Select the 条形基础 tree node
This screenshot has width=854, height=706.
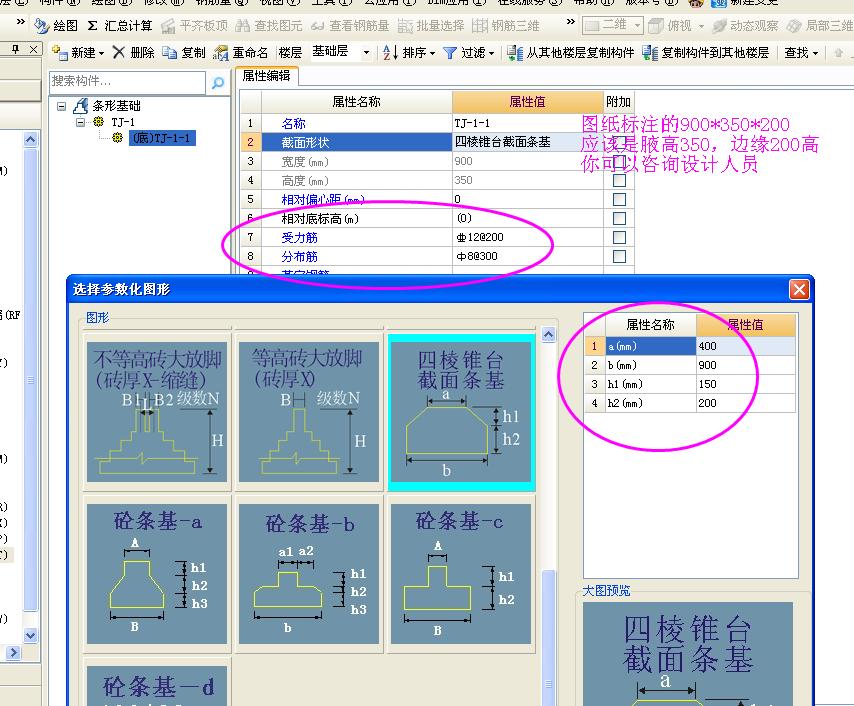(x=117, y=106)
